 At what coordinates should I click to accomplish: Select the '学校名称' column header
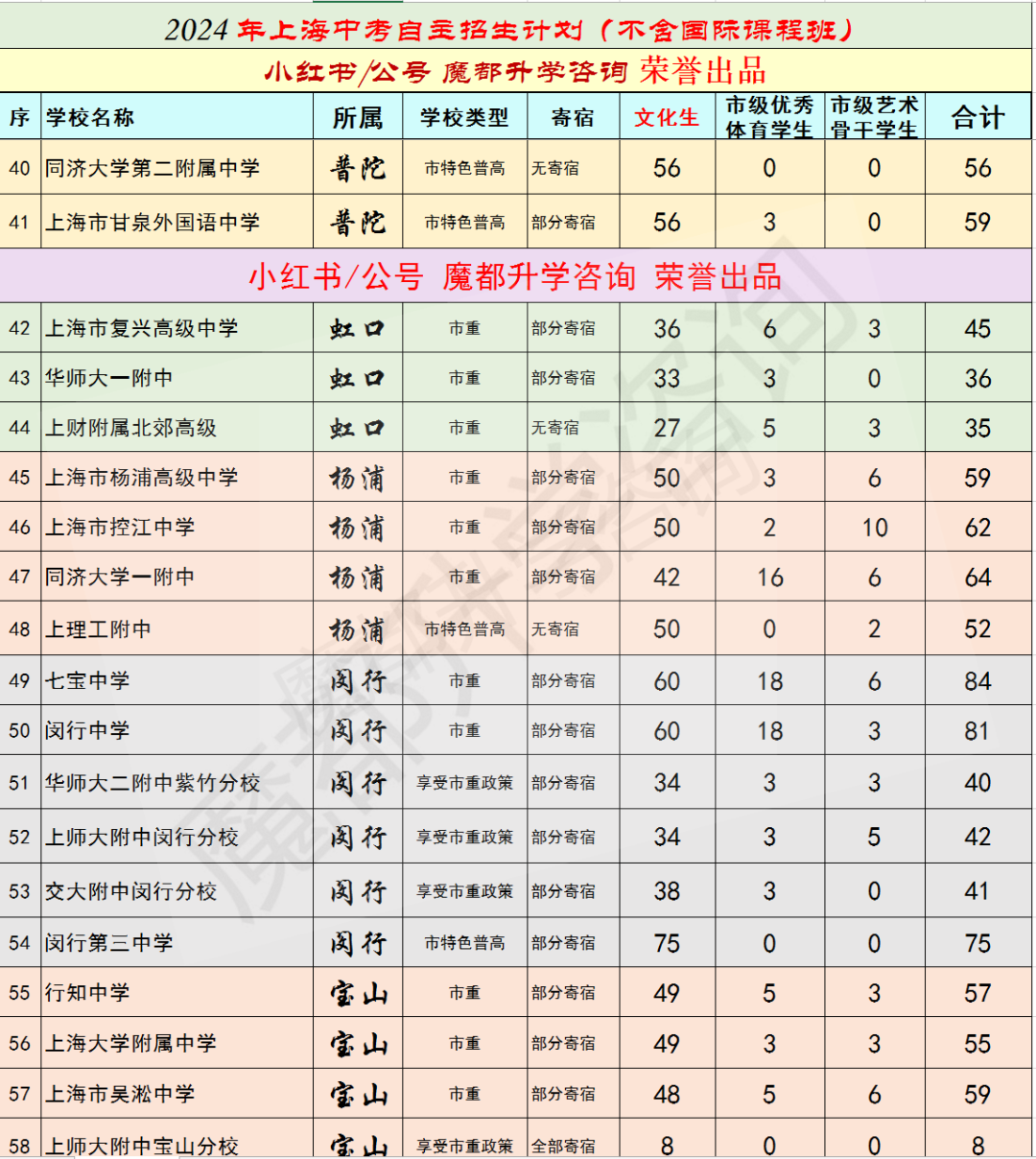click(177, 117)
